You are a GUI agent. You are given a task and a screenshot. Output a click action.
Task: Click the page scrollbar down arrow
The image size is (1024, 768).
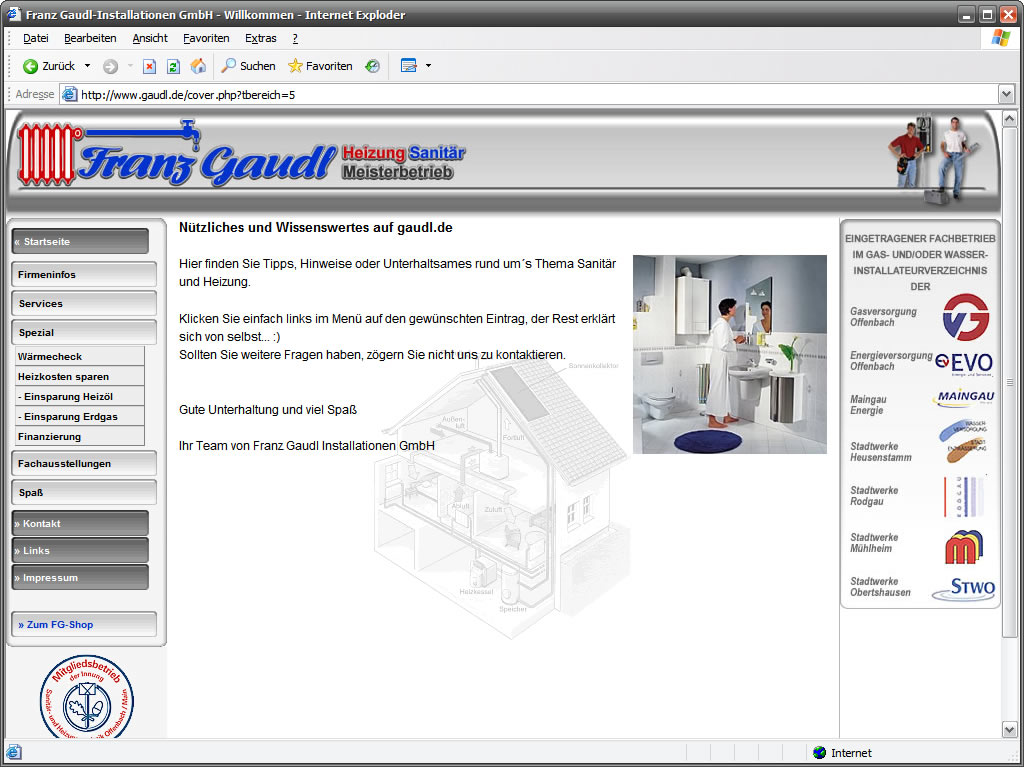coord(1009,729)
